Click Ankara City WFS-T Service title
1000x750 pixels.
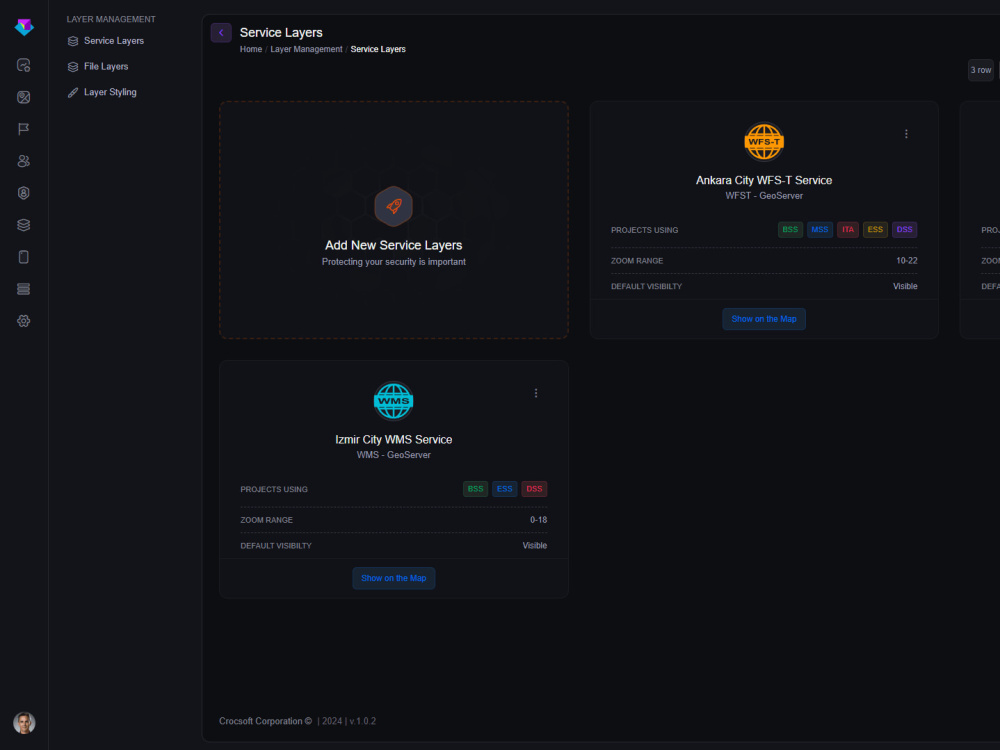click(x=764, y=180)
